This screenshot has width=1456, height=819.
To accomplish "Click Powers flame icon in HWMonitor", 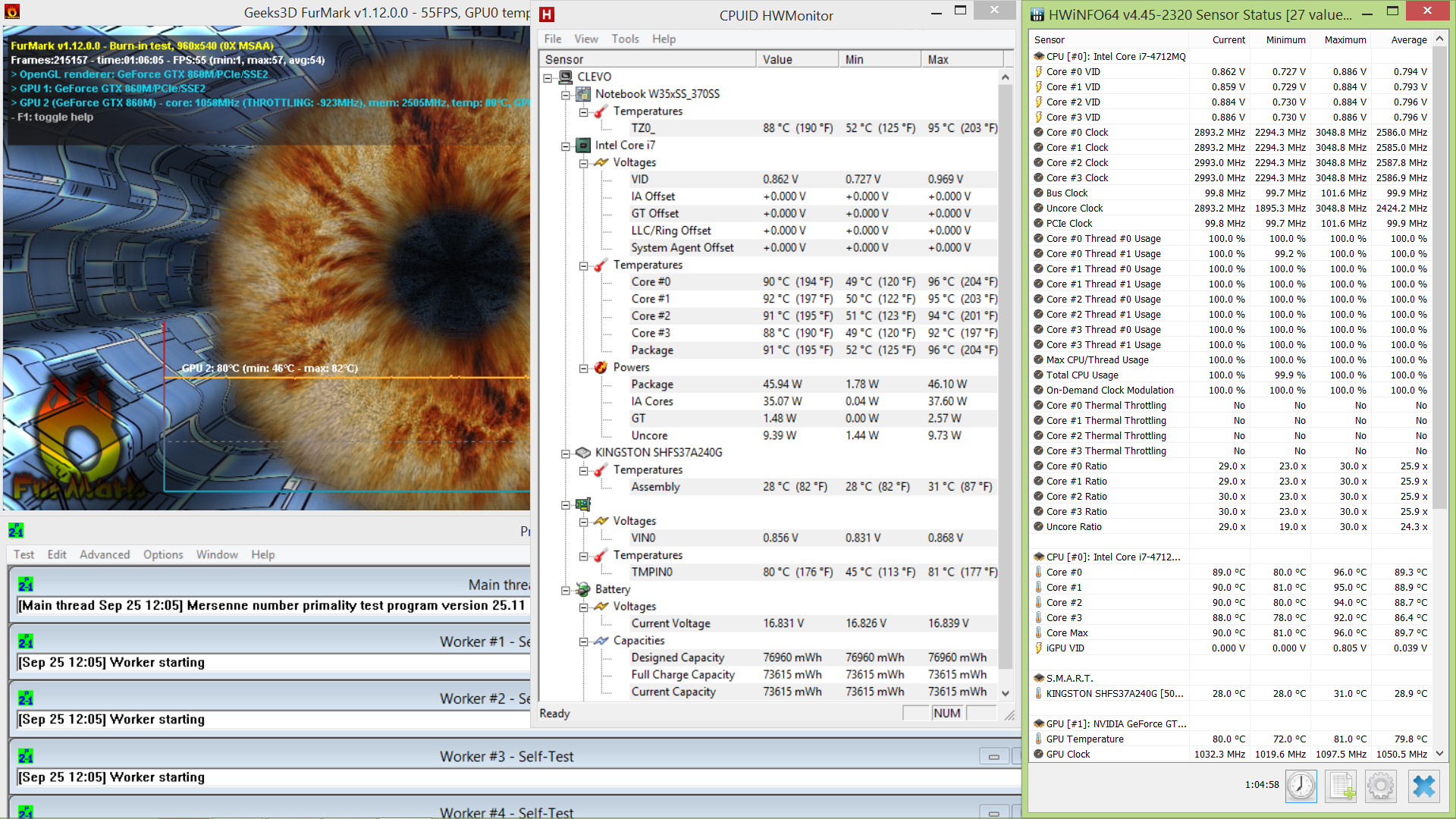I will 601,367.
